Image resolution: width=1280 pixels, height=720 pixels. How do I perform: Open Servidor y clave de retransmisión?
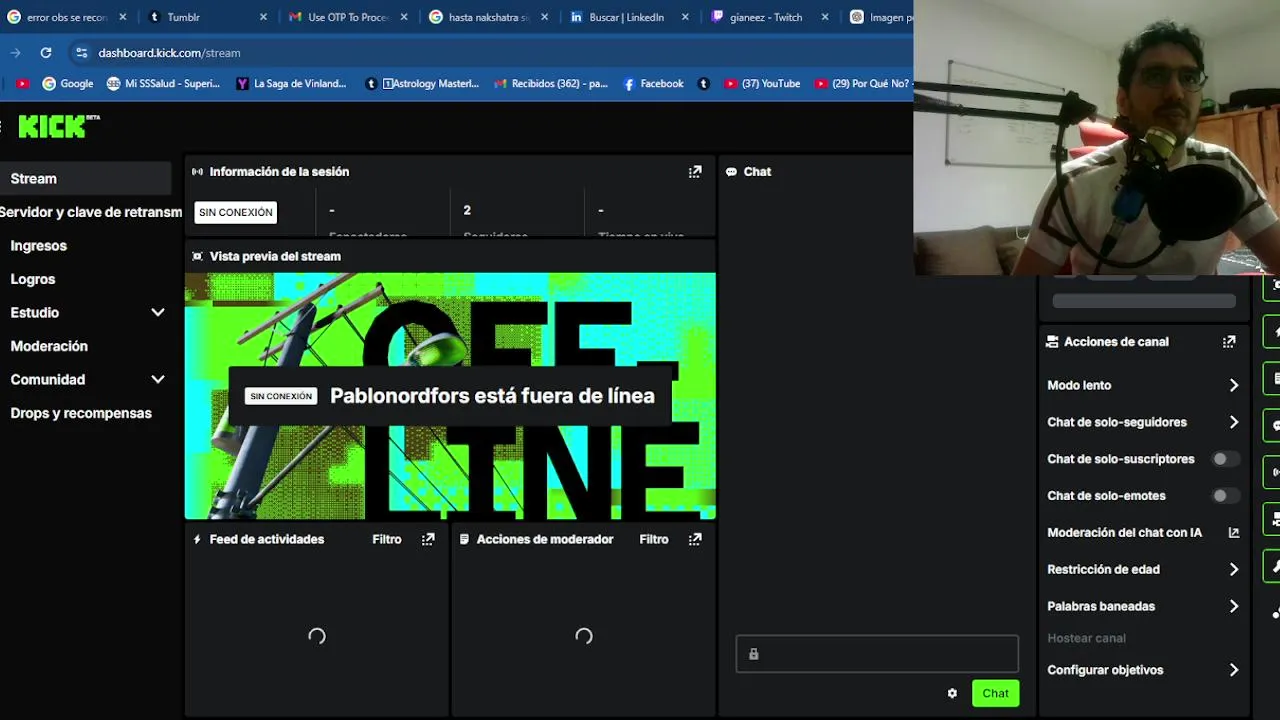(91, 212)
